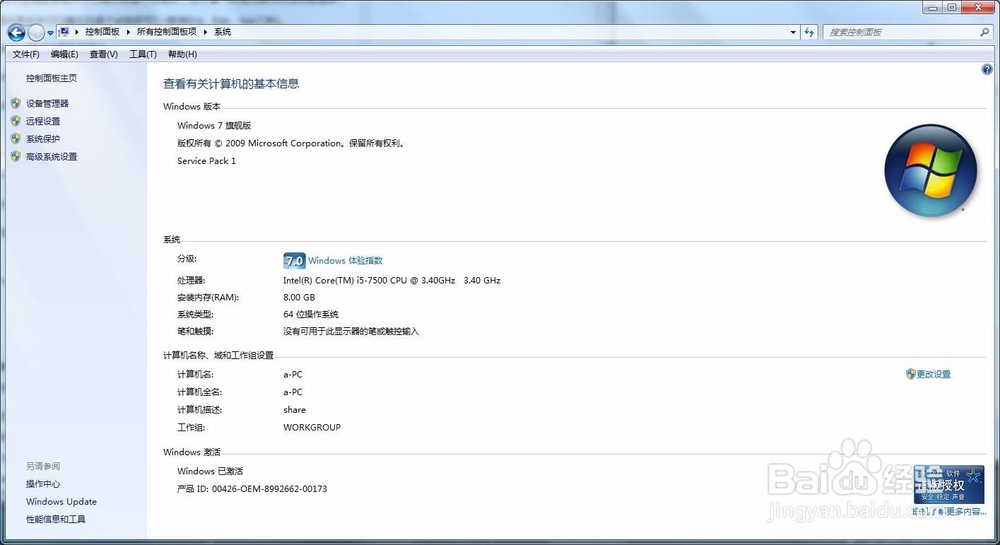This screenshot has width=1000, height=545.
Task: Close the System window
Action: pos(979,8)
